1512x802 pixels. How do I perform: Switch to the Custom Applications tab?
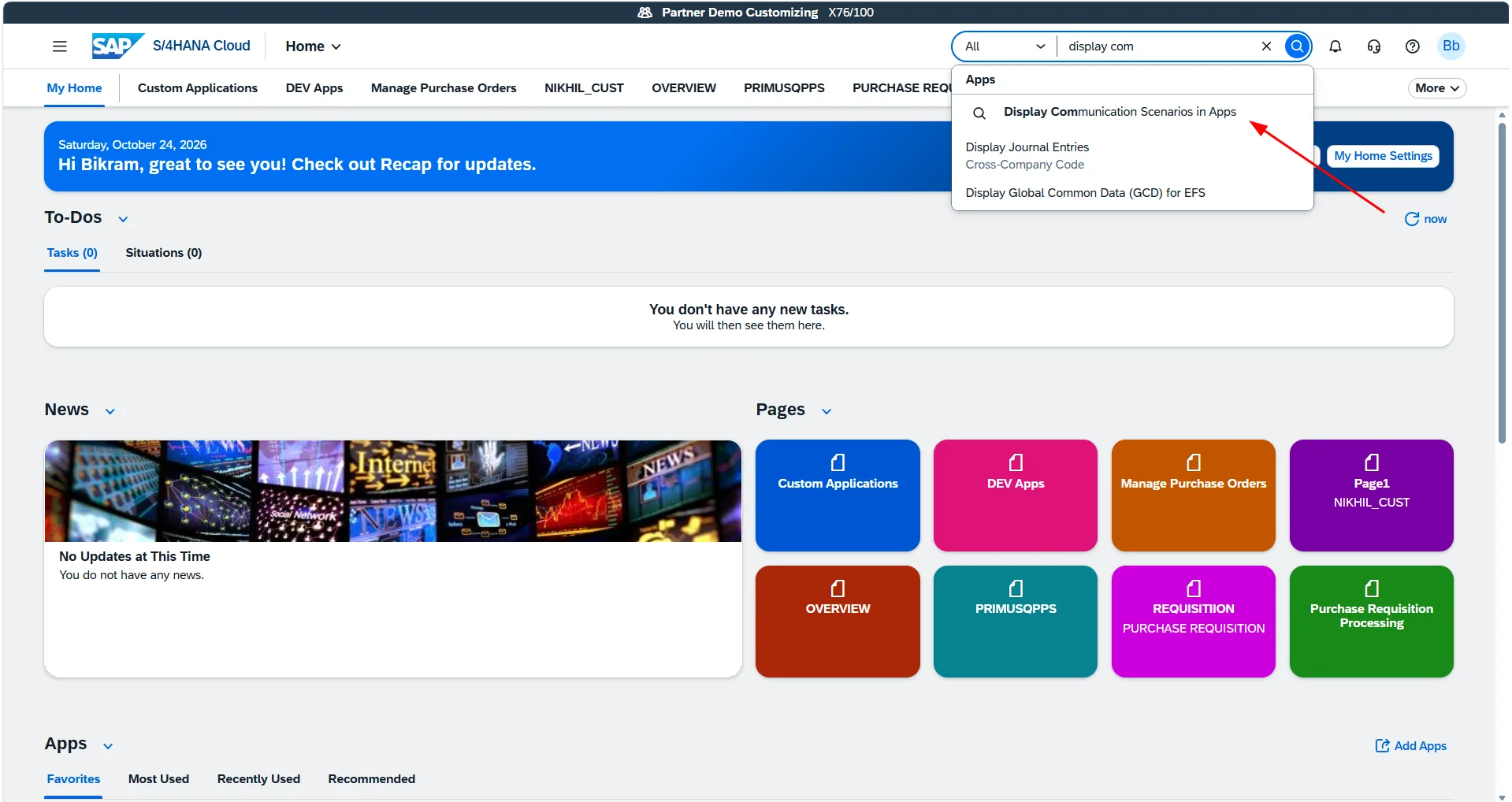click(x=198, y=88)
